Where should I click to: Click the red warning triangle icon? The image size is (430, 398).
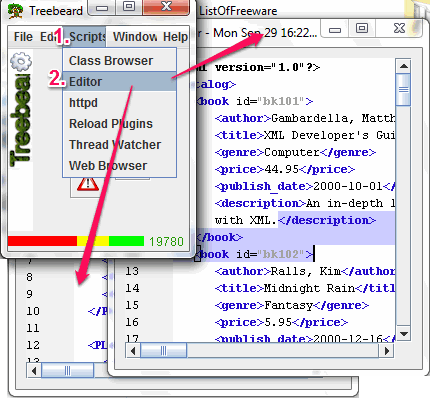[88, 184]
